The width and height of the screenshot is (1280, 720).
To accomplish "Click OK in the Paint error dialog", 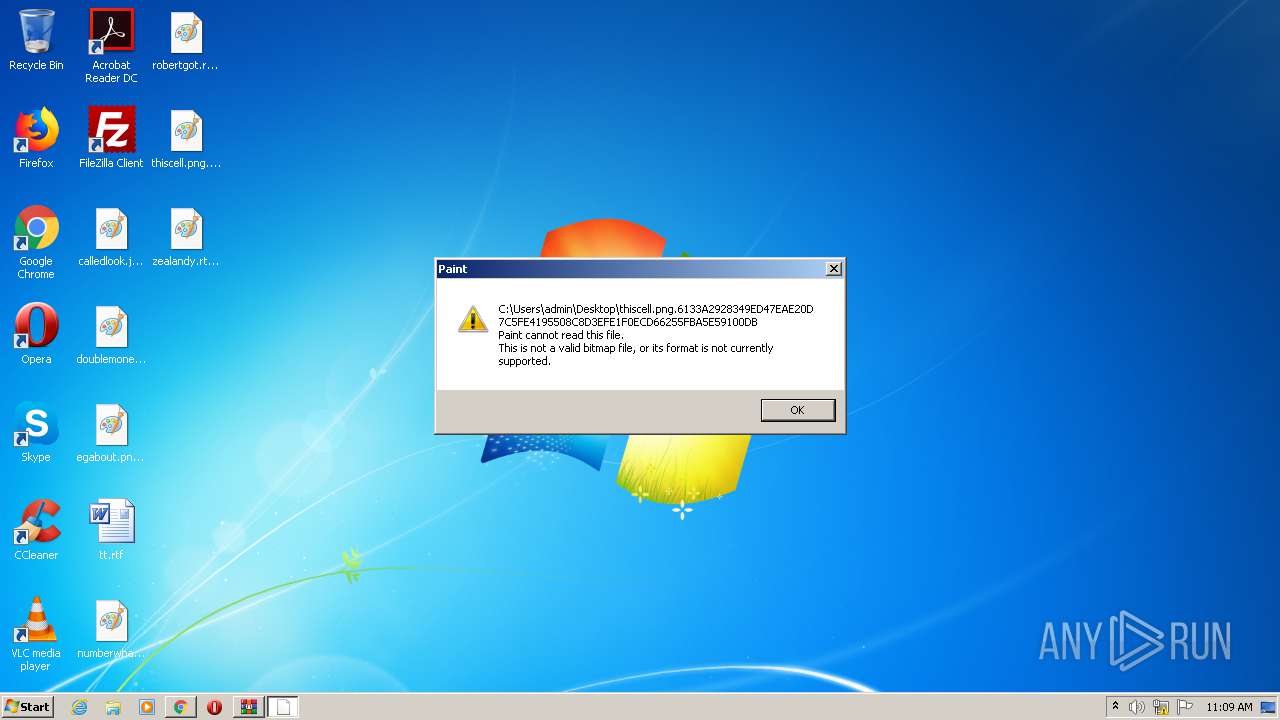I will 797,410.
